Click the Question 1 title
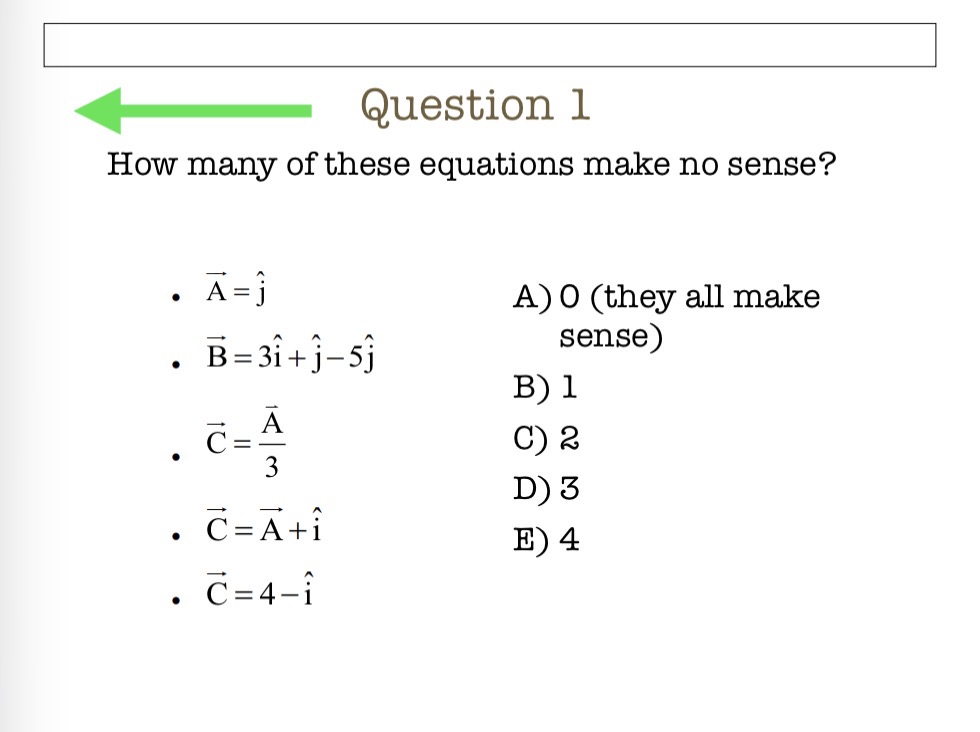 (x=475, y=106)
